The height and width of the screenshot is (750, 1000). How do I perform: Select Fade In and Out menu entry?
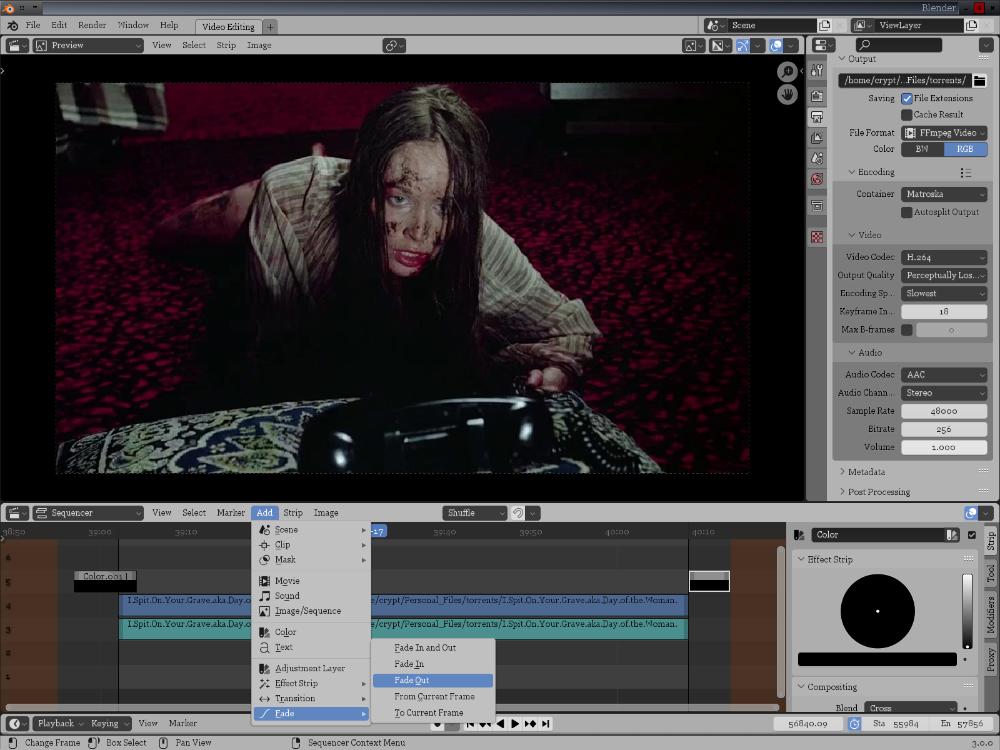click(433, 648)
